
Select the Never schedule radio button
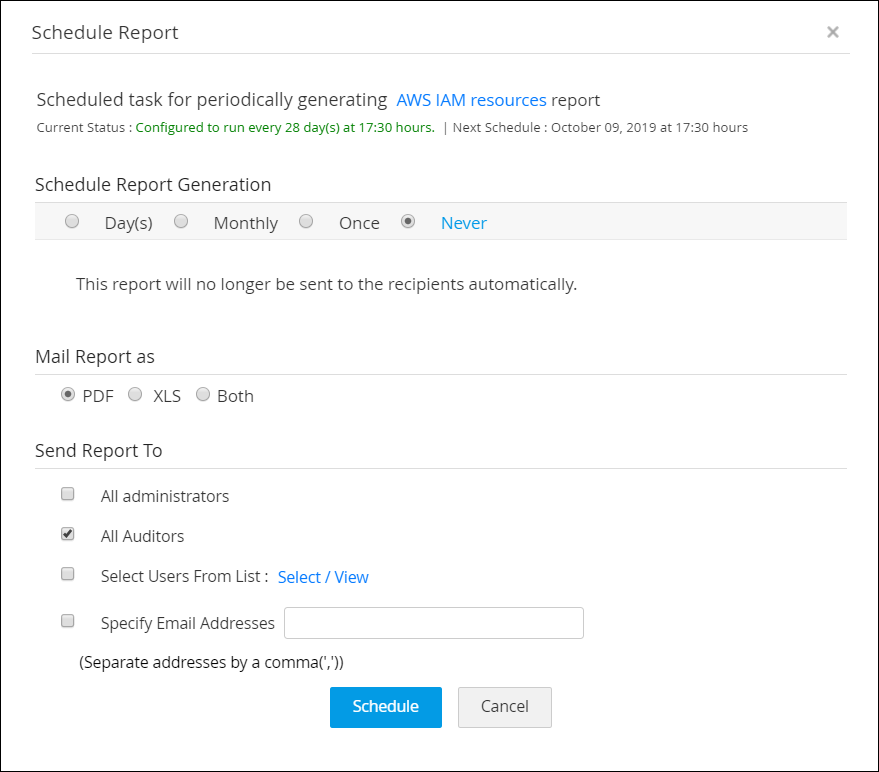tap(408, 222)
